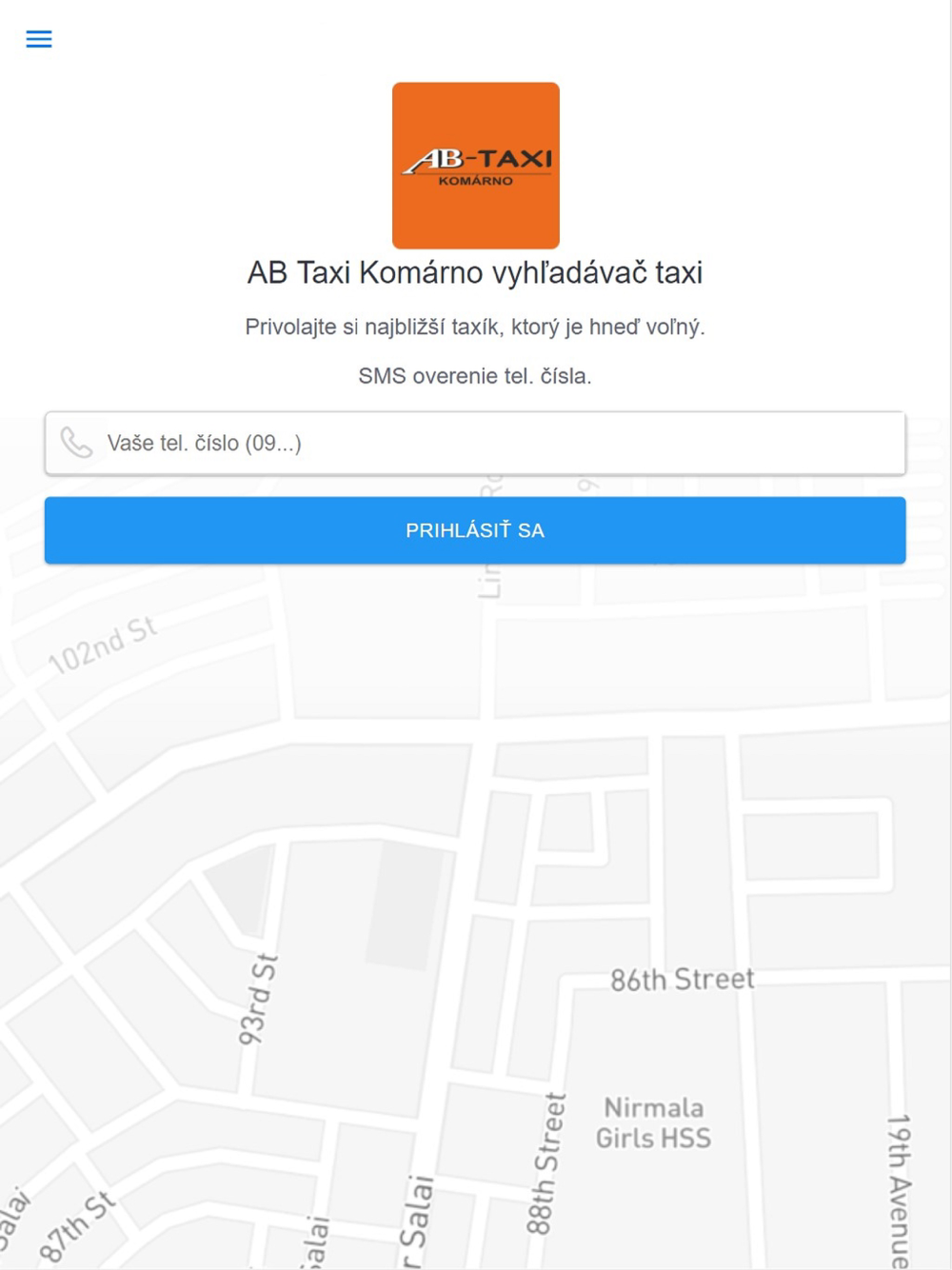Focus the Vaše tel. číslo field
Screen dimensions: 952x1270
475,443
